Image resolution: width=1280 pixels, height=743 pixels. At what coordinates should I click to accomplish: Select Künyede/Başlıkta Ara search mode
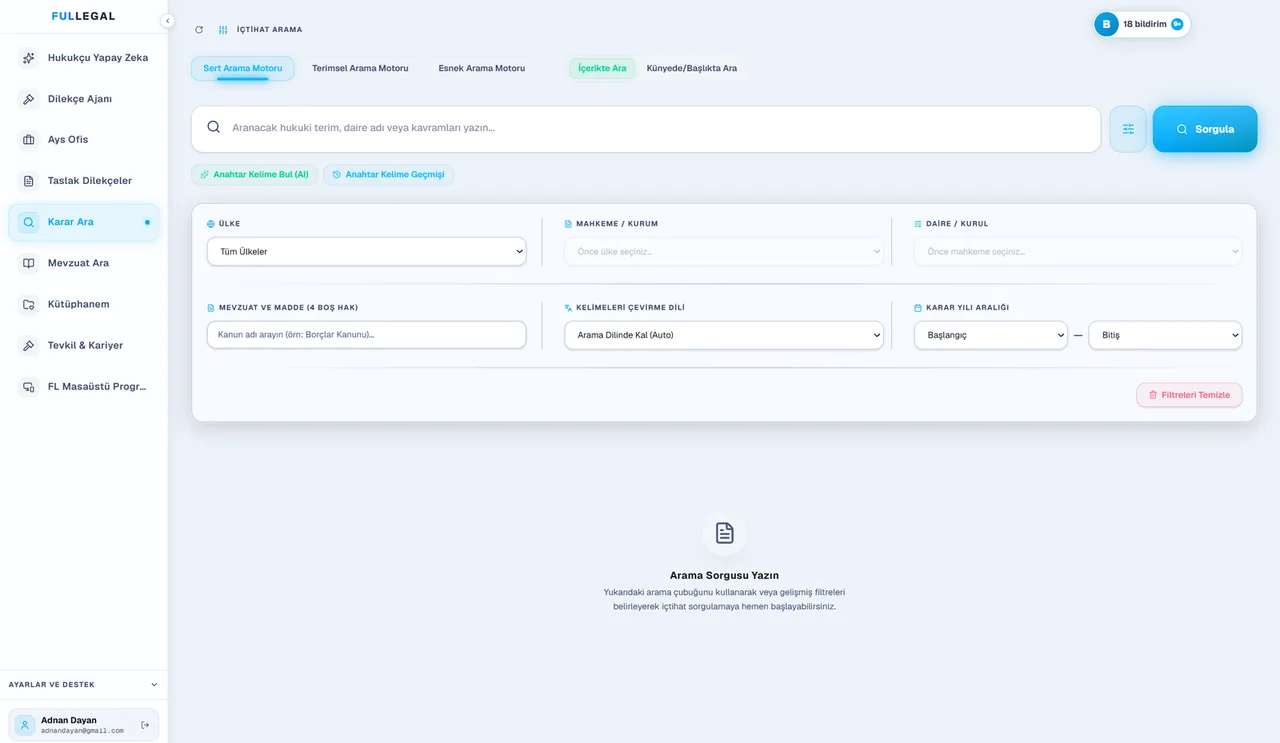click(x=692, y=68)
